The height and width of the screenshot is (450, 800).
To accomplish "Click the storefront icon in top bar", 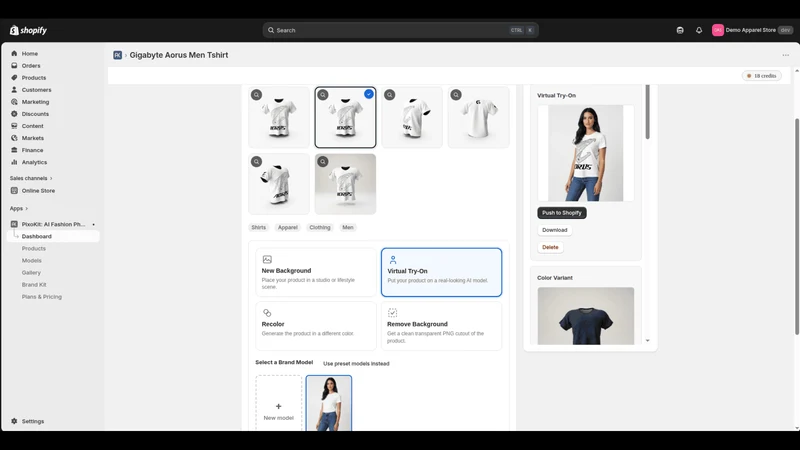I will 680,30.
